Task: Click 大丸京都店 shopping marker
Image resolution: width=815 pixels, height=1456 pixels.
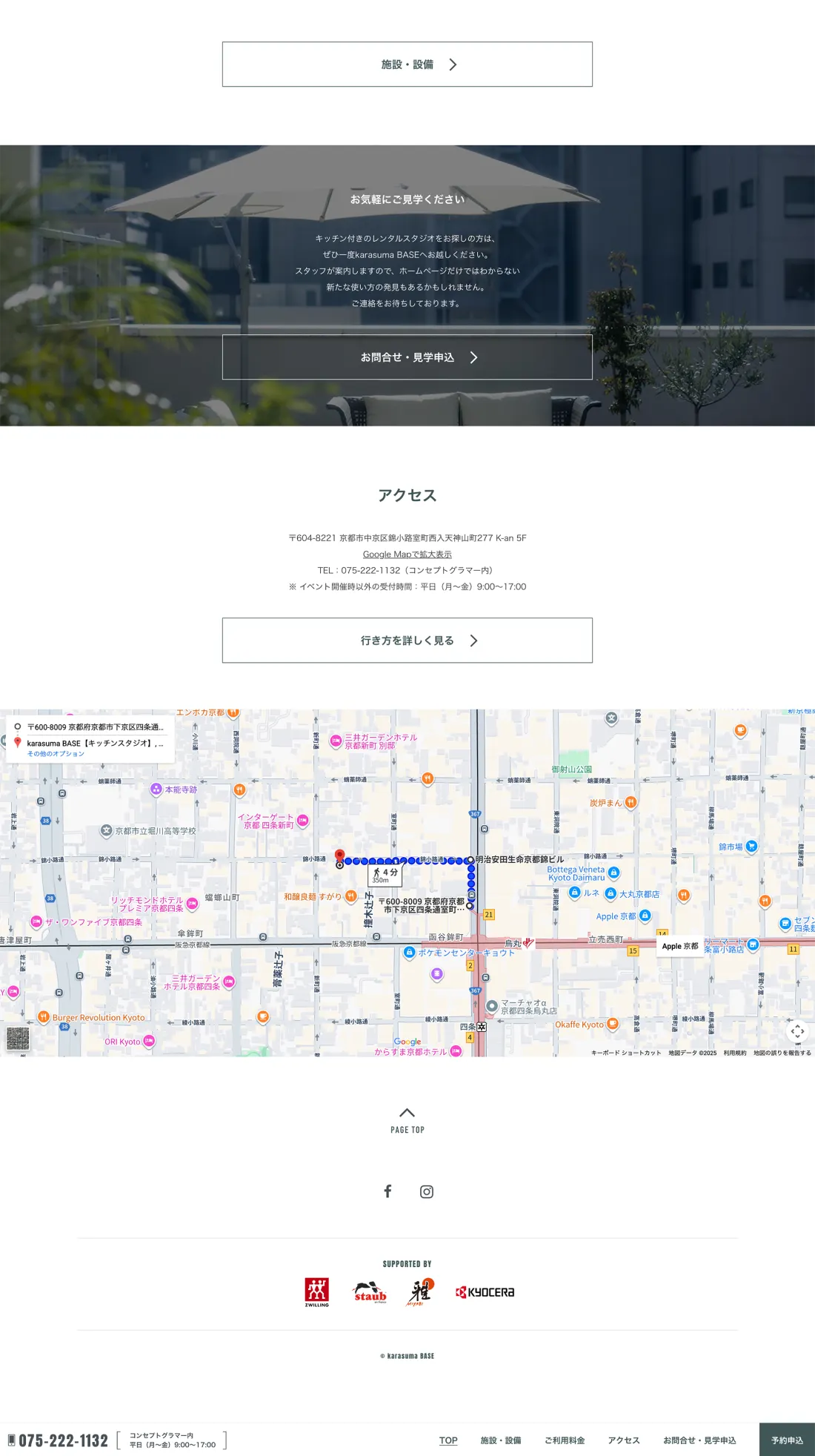Action: coord(611,894)
